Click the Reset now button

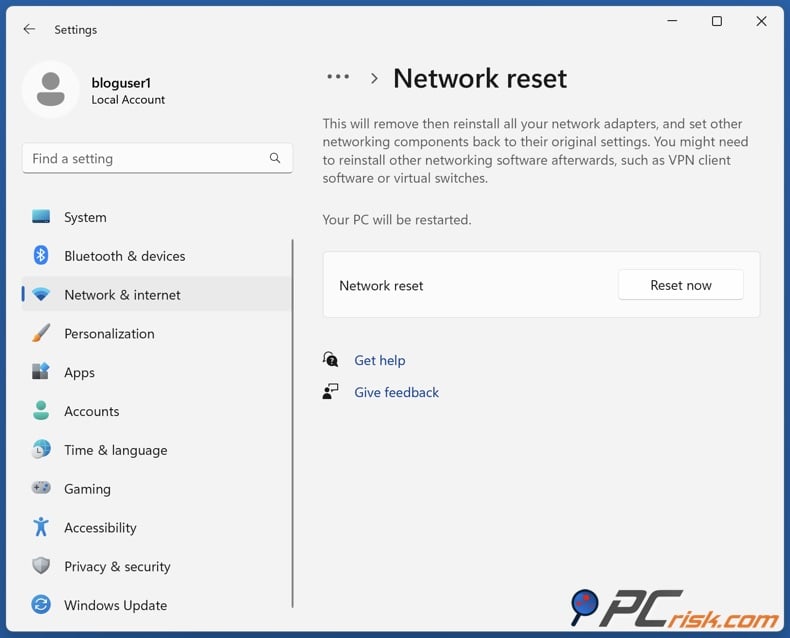click(681, 285)
